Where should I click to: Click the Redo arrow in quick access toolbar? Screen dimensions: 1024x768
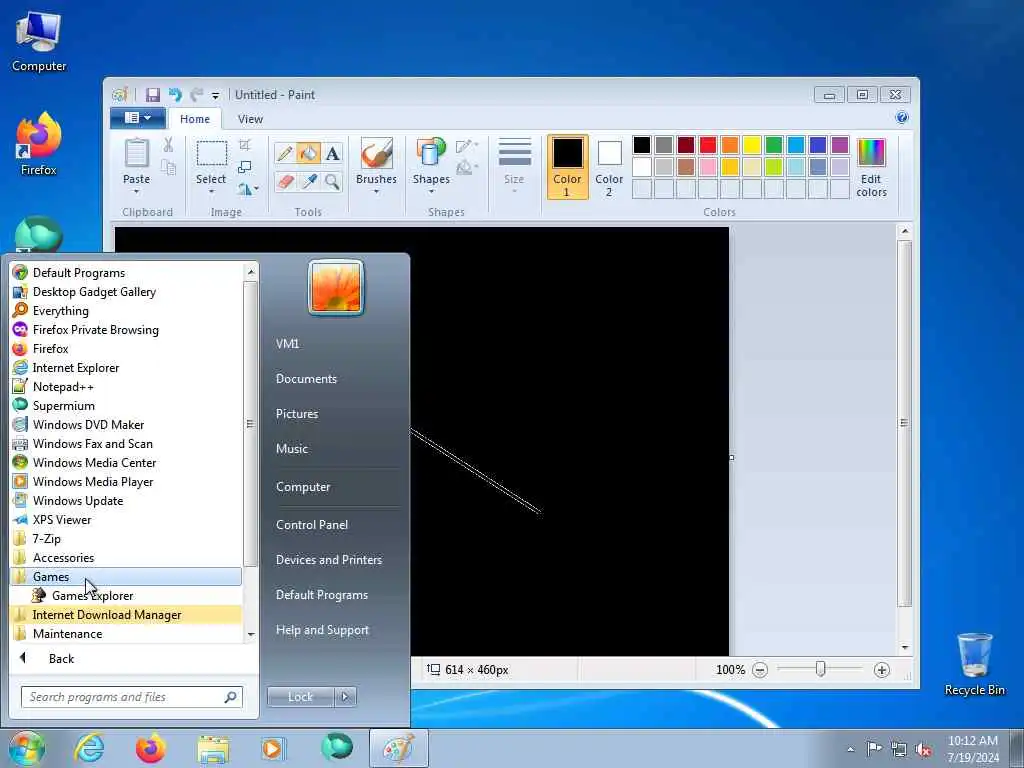click(x=196, y=95)
